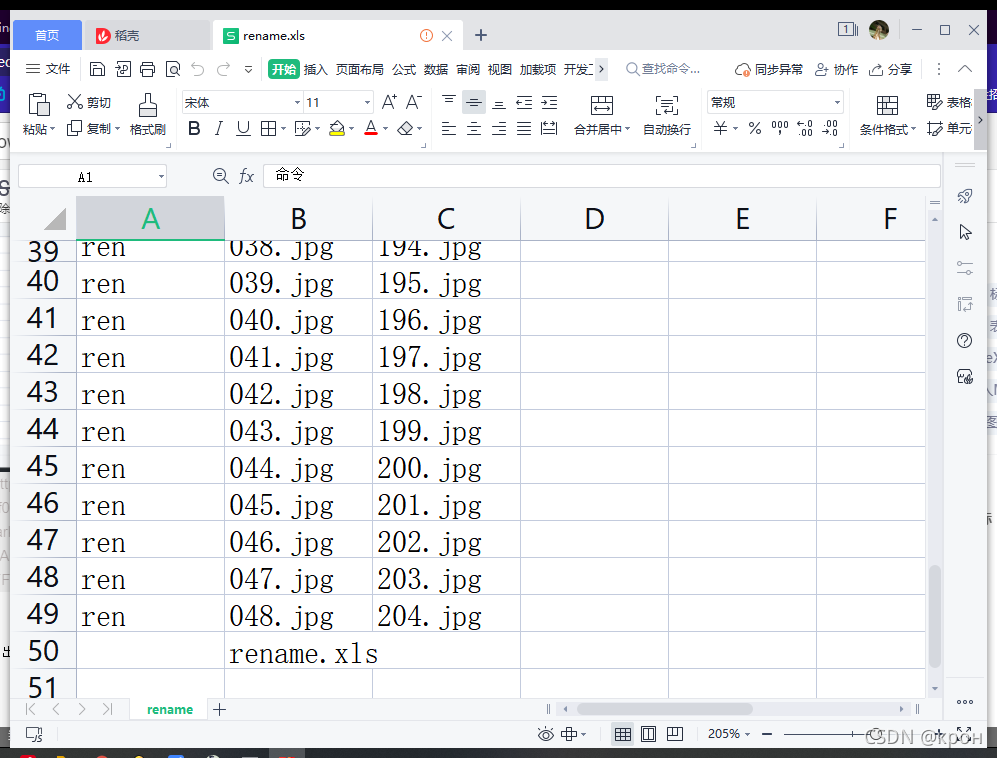Open zoom level 205% dropdown

click(729, 734)
